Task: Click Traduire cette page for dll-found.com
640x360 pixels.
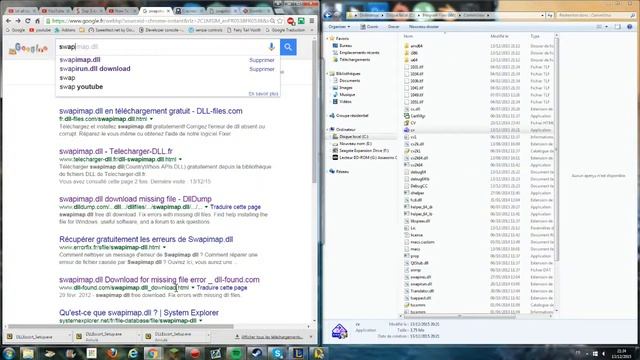Action: [222, 288]
